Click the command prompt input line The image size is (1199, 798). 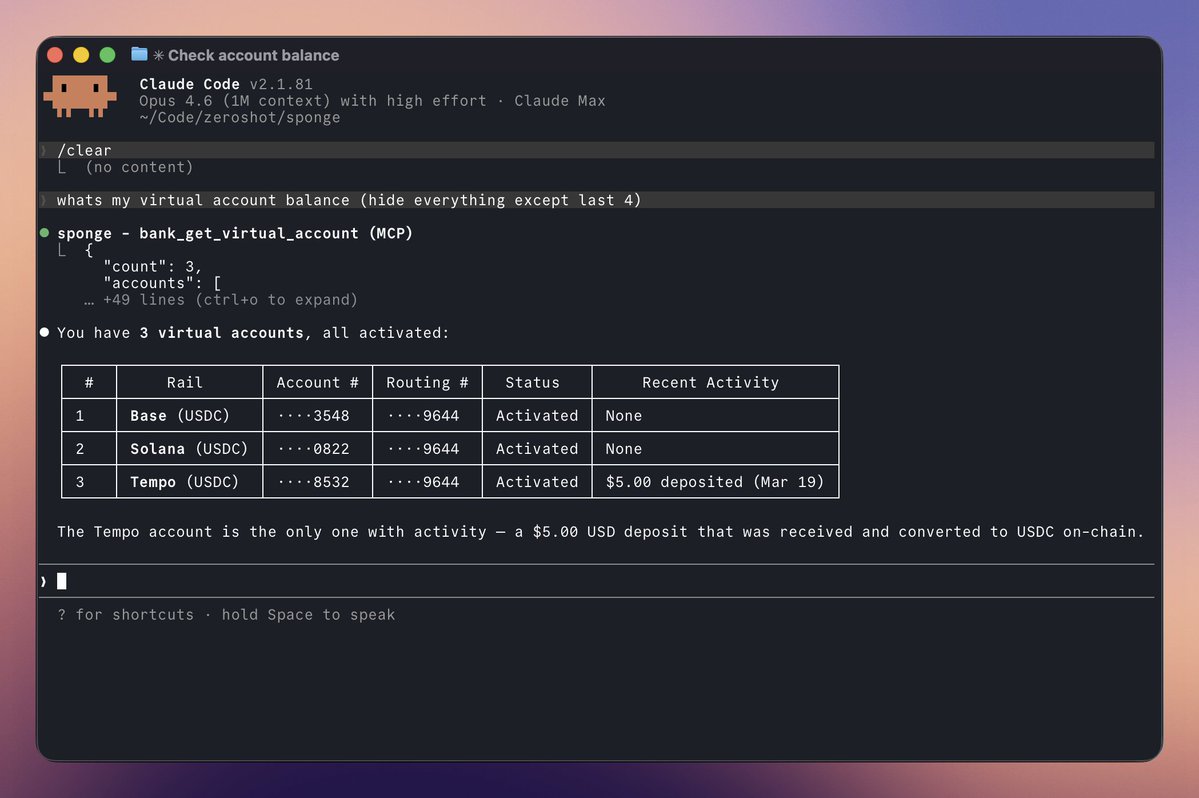click(x=596, y=582)
